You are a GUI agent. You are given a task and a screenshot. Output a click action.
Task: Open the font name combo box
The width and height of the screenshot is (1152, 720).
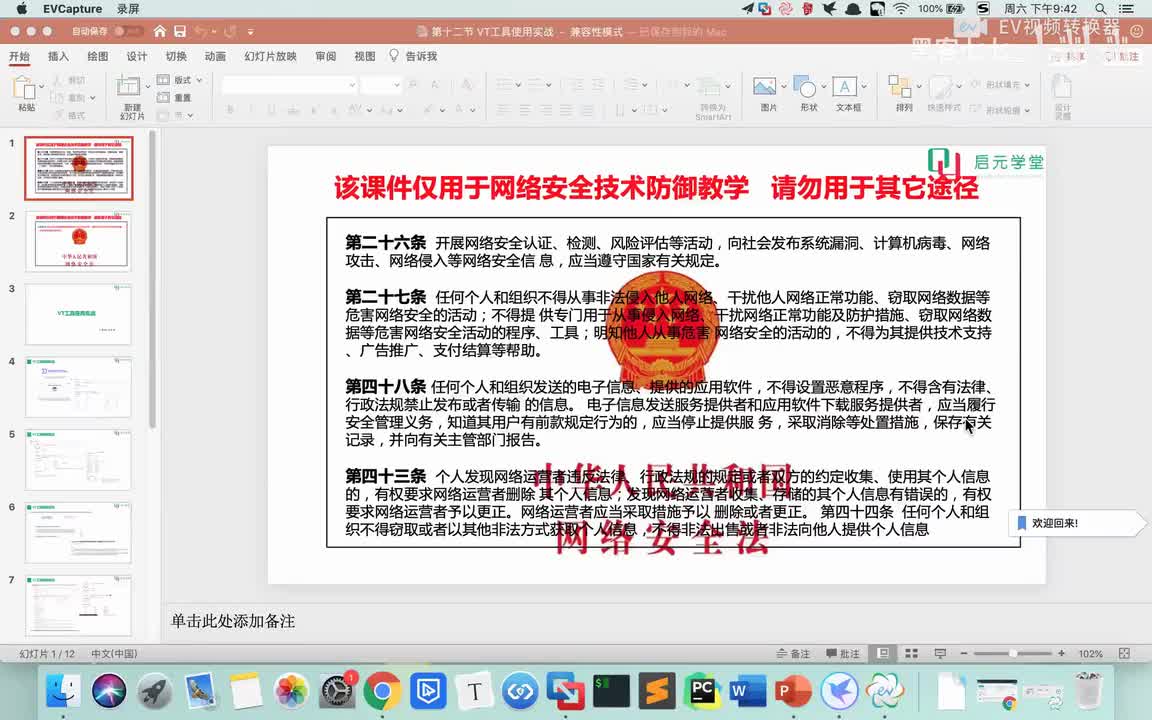pyautogui.click(x=289, y=85)
